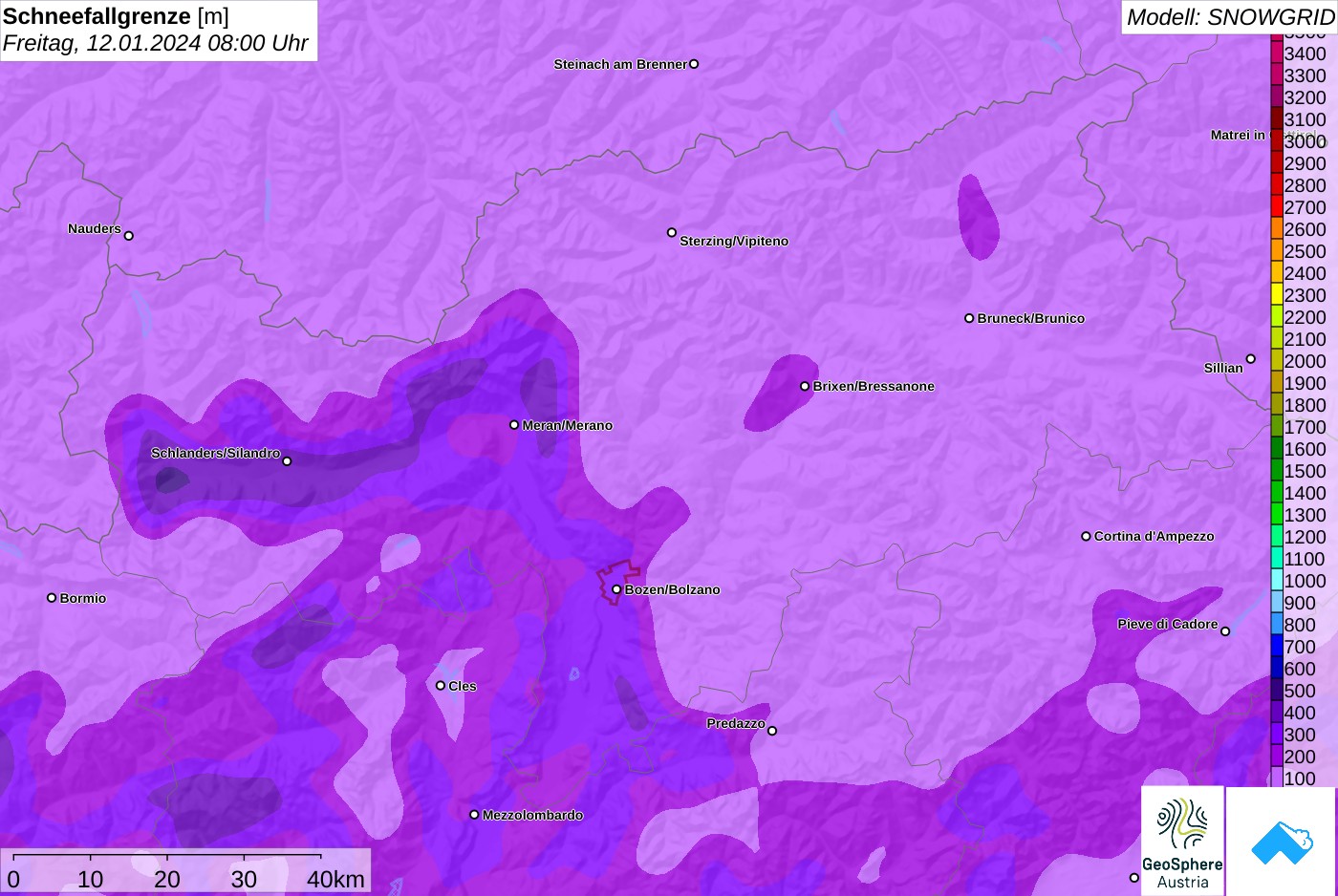Click the Steinach am Brenner city marker
Image resolution: width=1338 pixels, height=896 pixels.
click(694, 64)
